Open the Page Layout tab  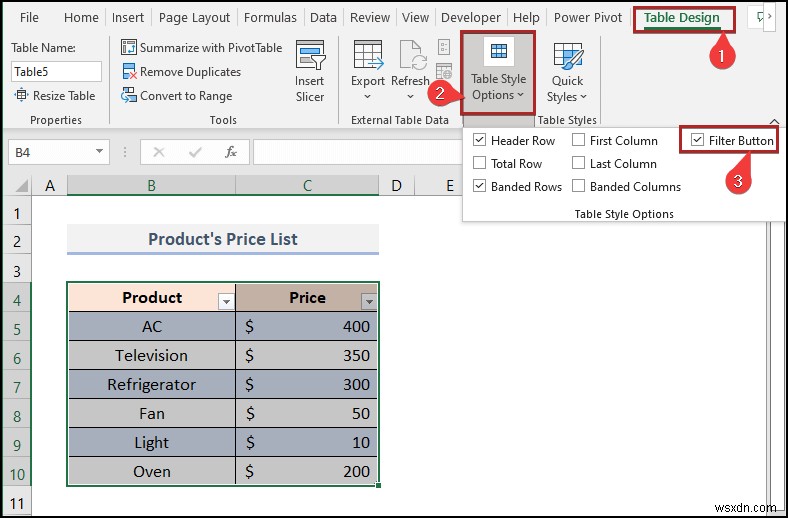(x=194, y=18)
